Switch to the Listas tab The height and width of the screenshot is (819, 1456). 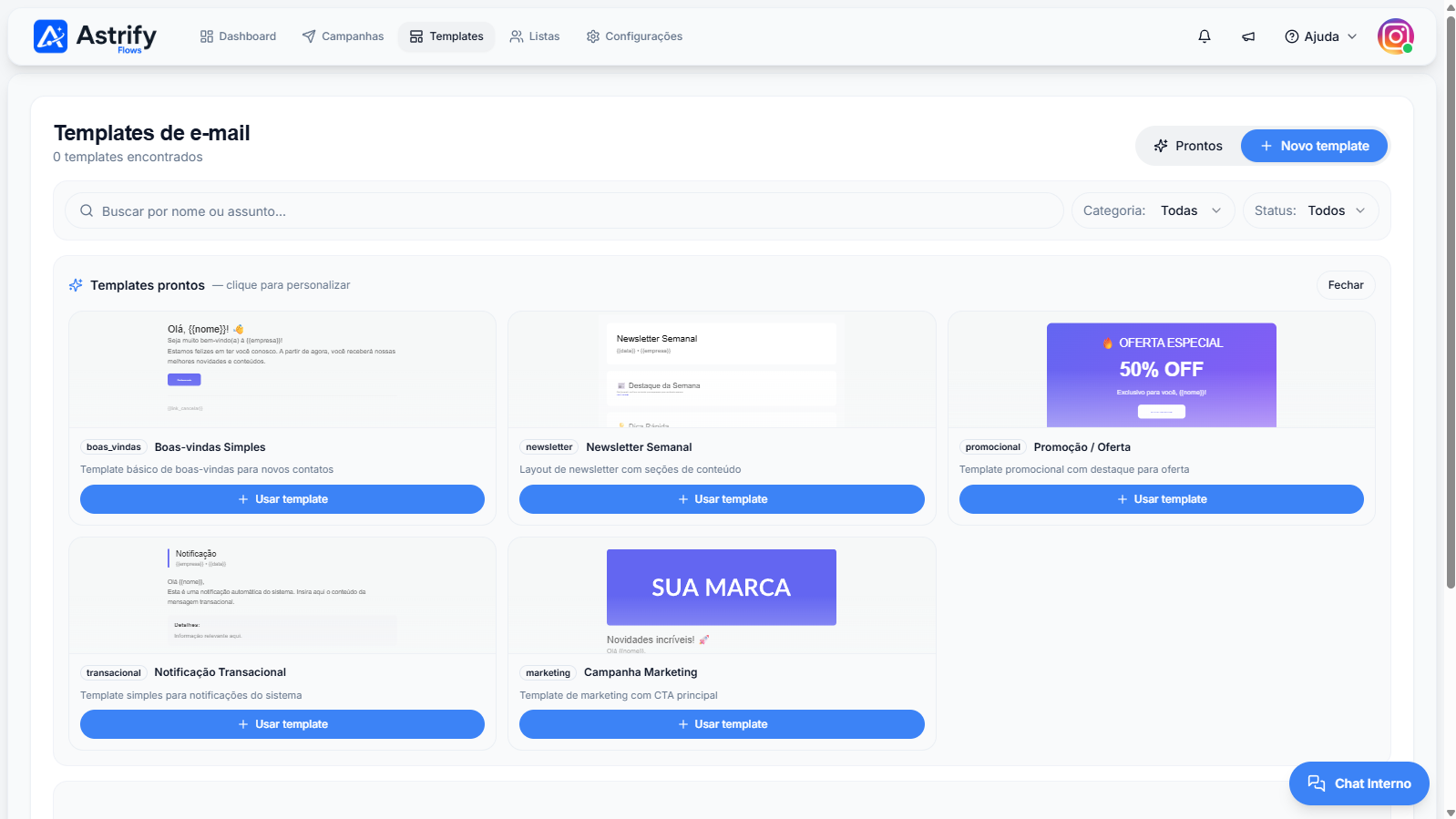[535, 36]
